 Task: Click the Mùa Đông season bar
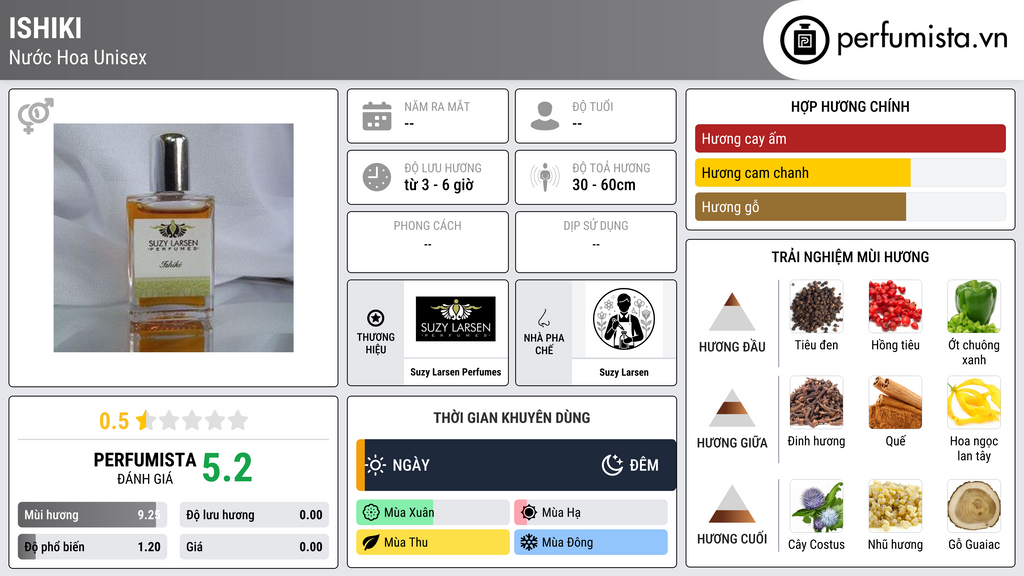coord(590,542)
